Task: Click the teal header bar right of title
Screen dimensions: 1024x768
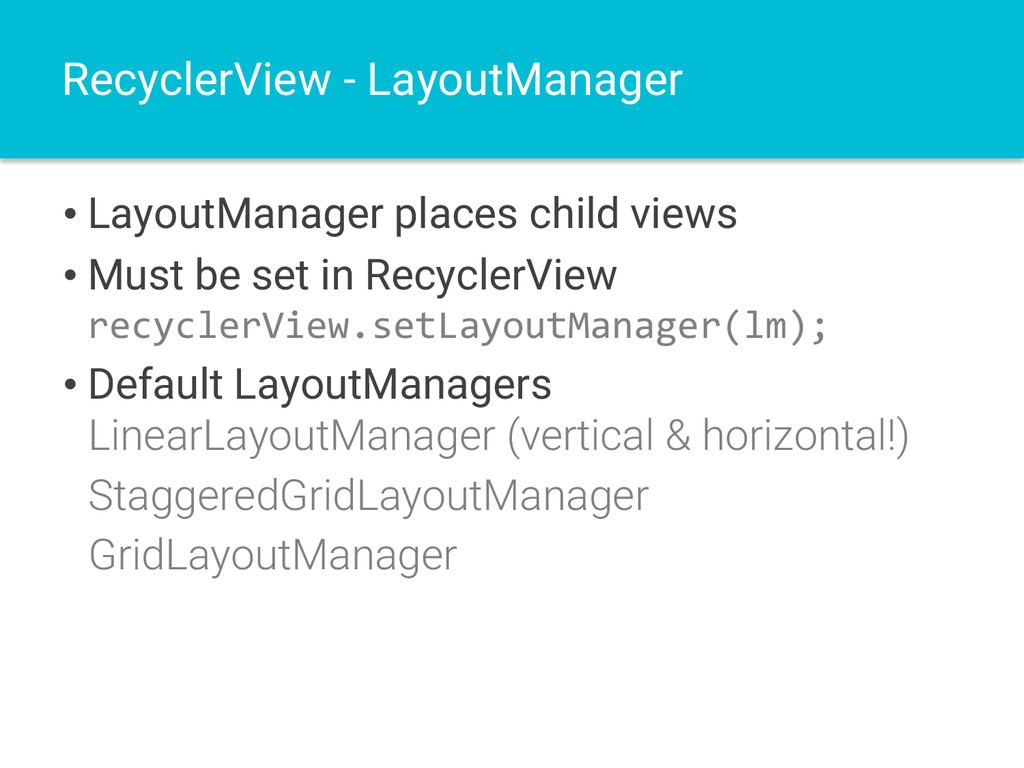Action: coord(849,78)
